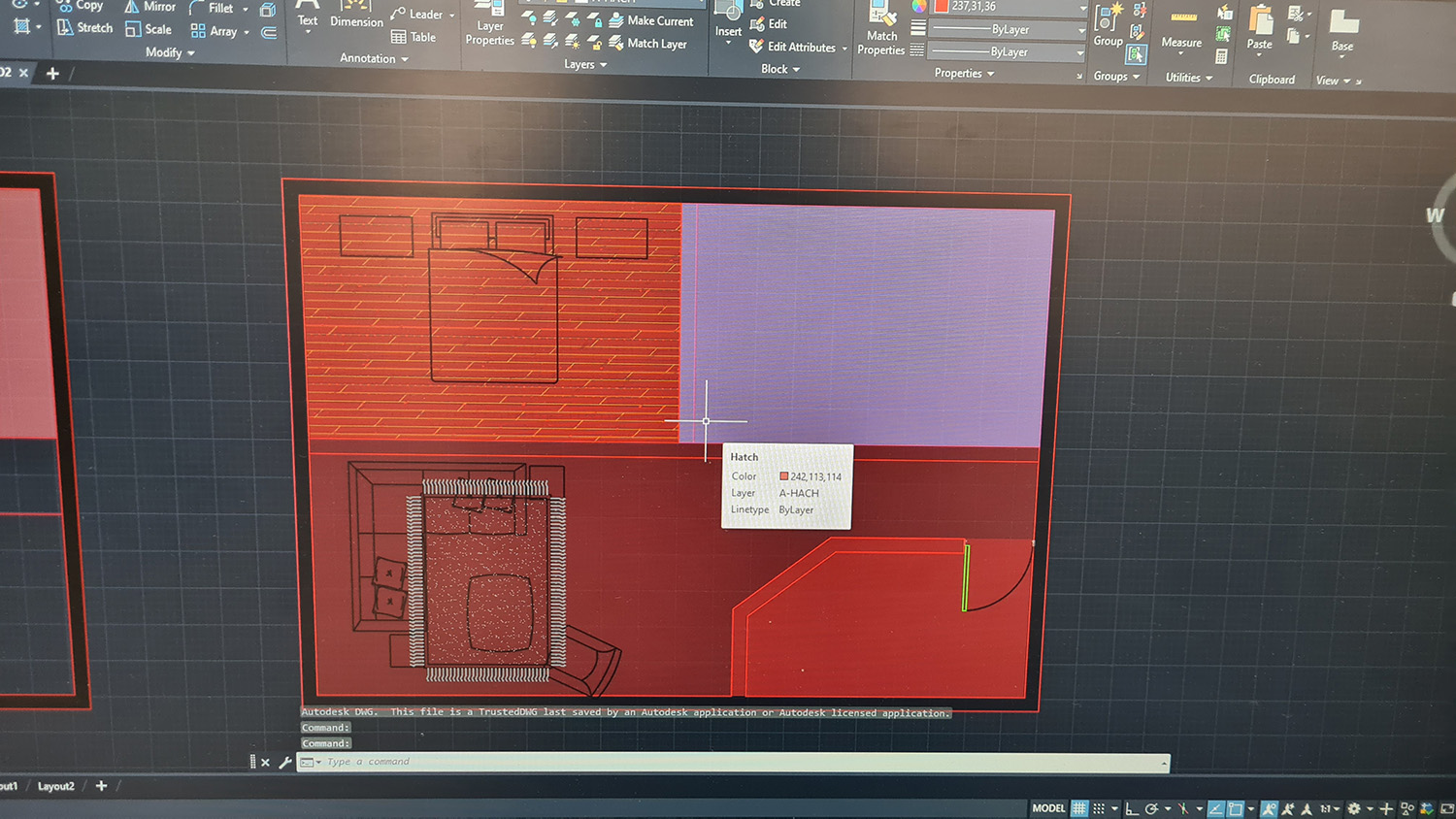Open the object color dropdown 237,31,36
The height and width of the screenshot is (819, 1456).
[1009, 7]
